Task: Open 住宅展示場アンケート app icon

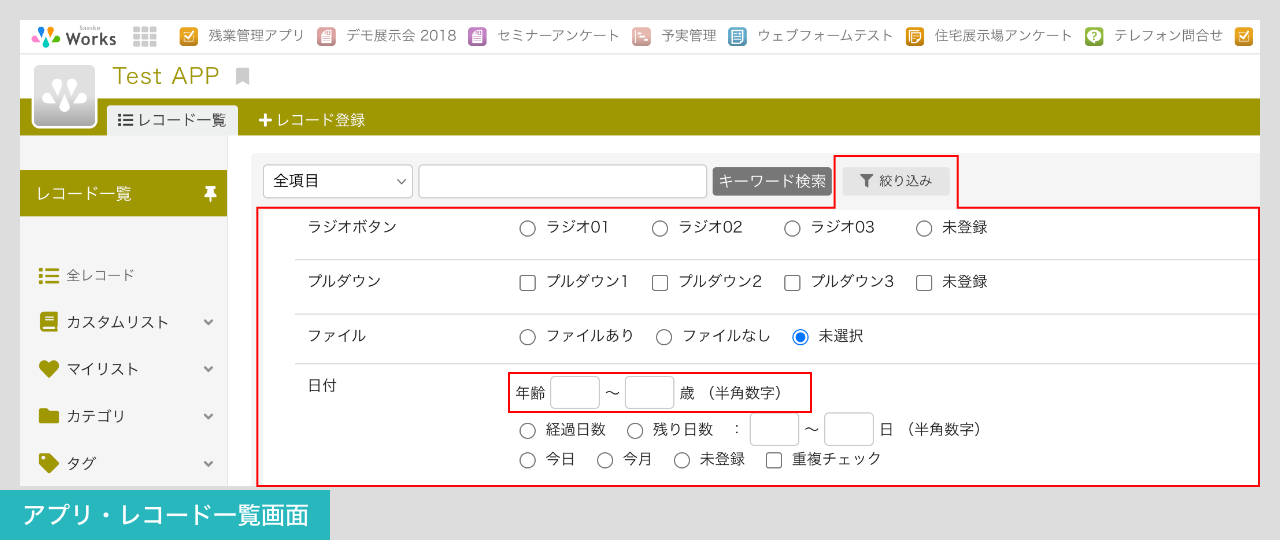Action: tap(915, 36)
